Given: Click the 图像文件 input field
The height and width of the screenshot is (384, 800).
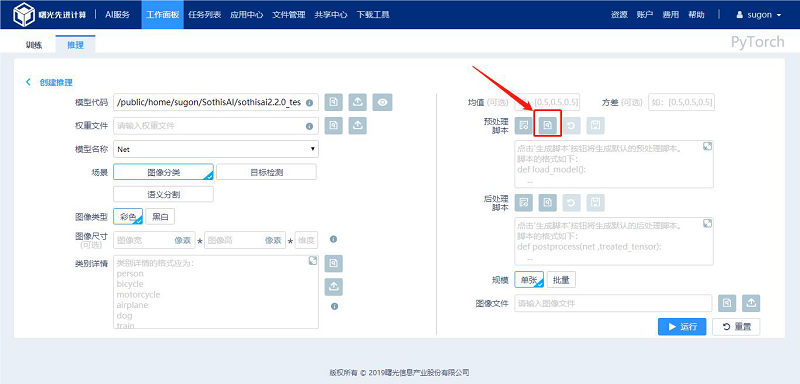Looking at the screenshot, I should [x=613, y=303].
